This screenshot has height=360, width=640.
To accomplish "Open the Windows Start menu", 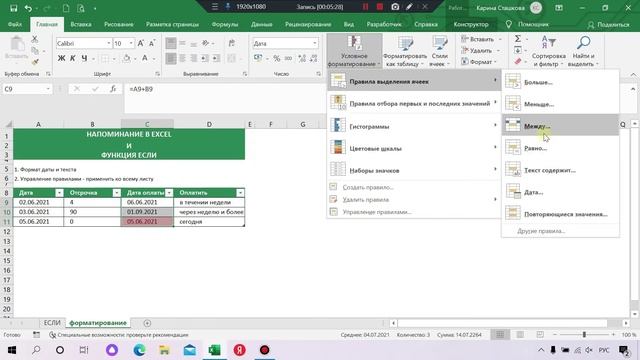I will point(12,350).
